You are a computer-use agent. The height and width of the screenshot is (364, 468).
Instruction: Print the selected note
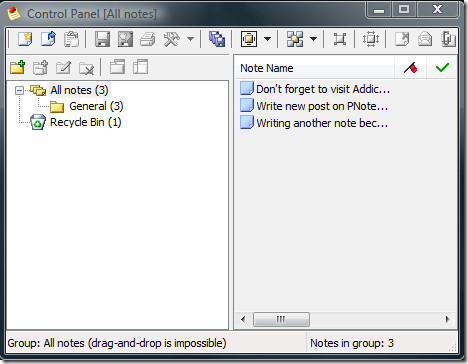point(148,39)
